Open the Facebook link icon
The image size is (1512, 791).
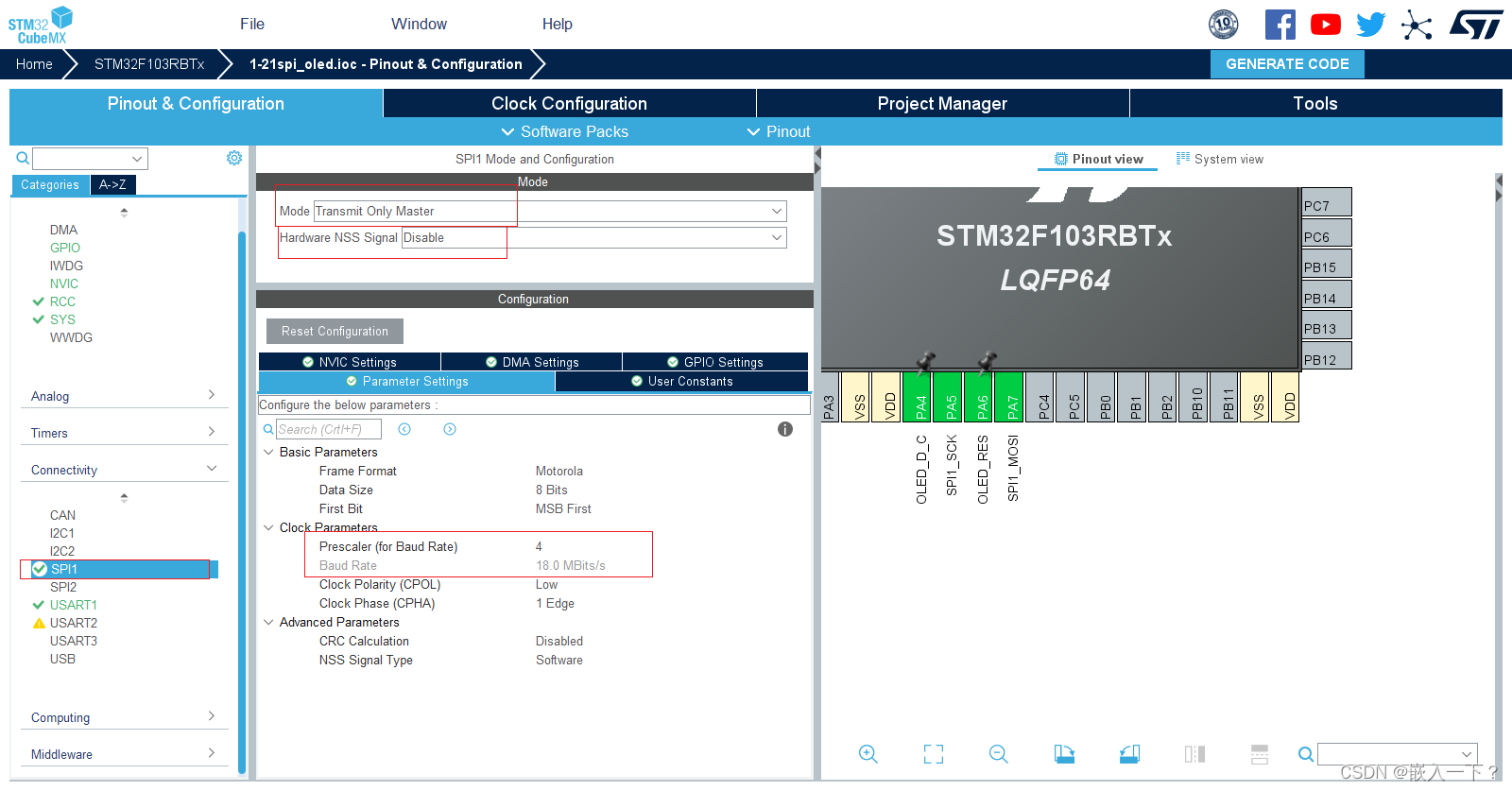pyautogui.click(x=1280, y=25)
